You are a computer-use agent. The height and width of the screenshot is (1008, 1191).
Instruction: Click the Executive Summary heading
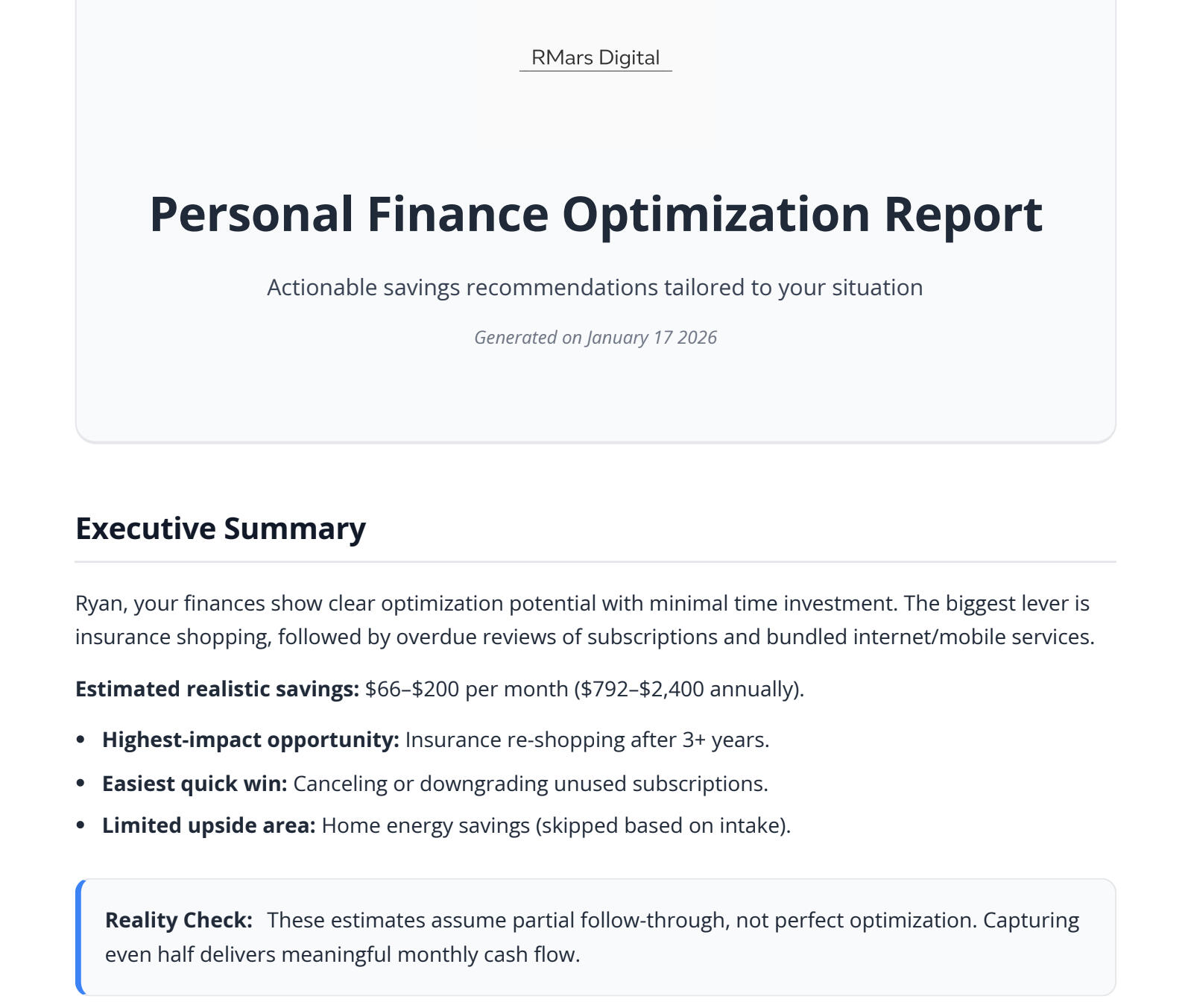(221, 529)
